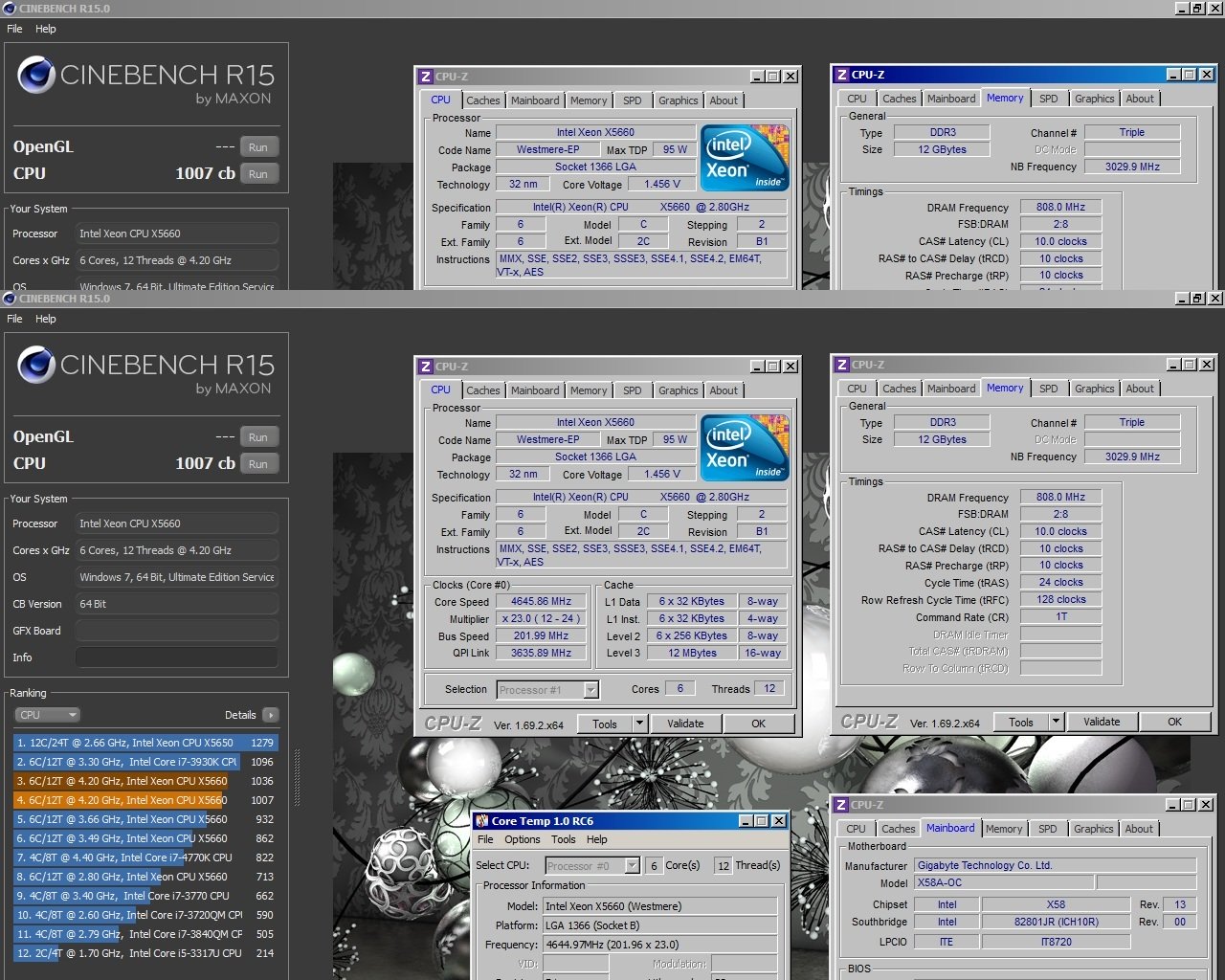1225x980 pixels.
Task: Expand the Tools dropdown arrow in lower CPU-Z Memory window
Action: [x=1056, y=722]
